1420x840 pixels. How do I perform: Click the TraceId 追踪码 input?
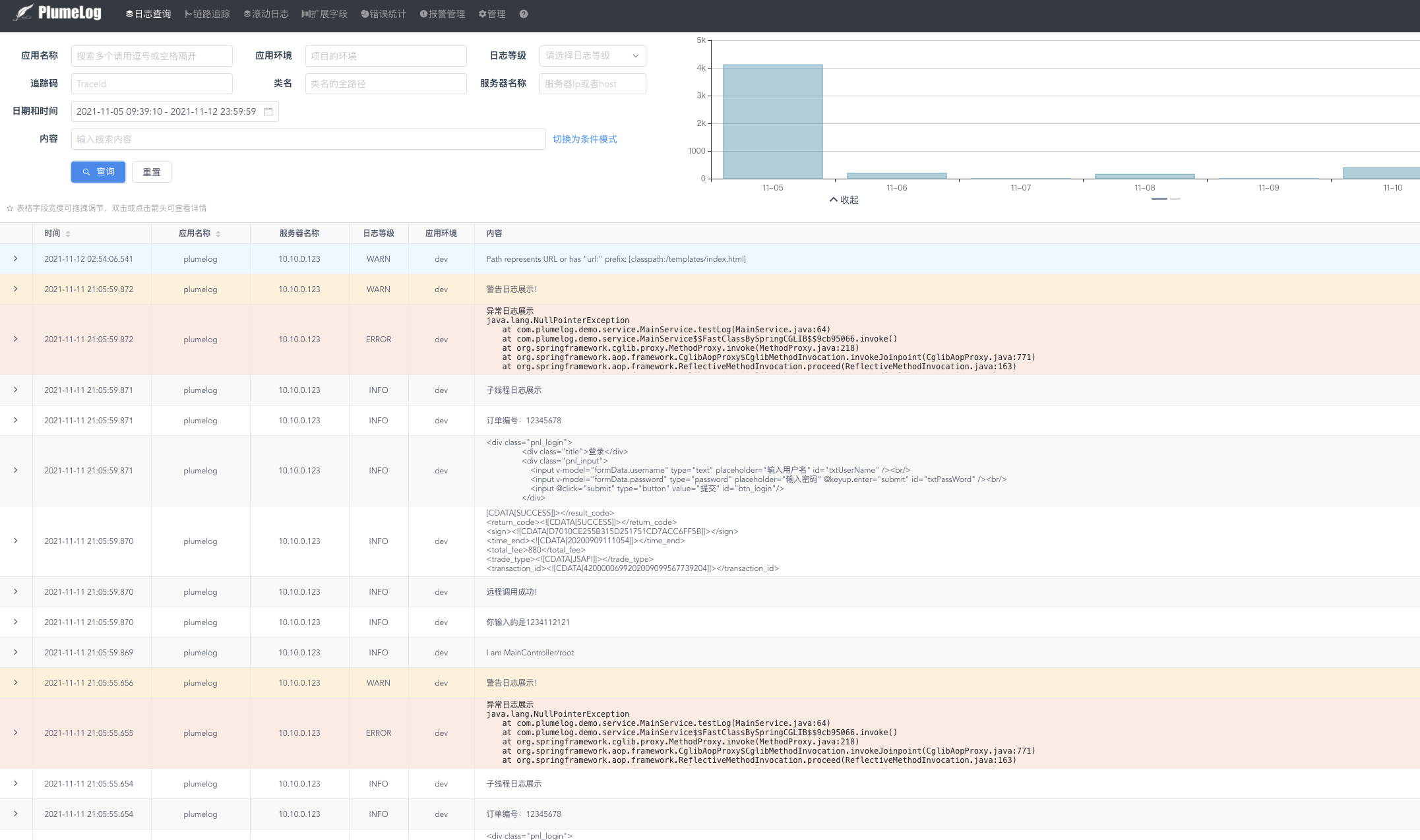(x=152, y=84)
